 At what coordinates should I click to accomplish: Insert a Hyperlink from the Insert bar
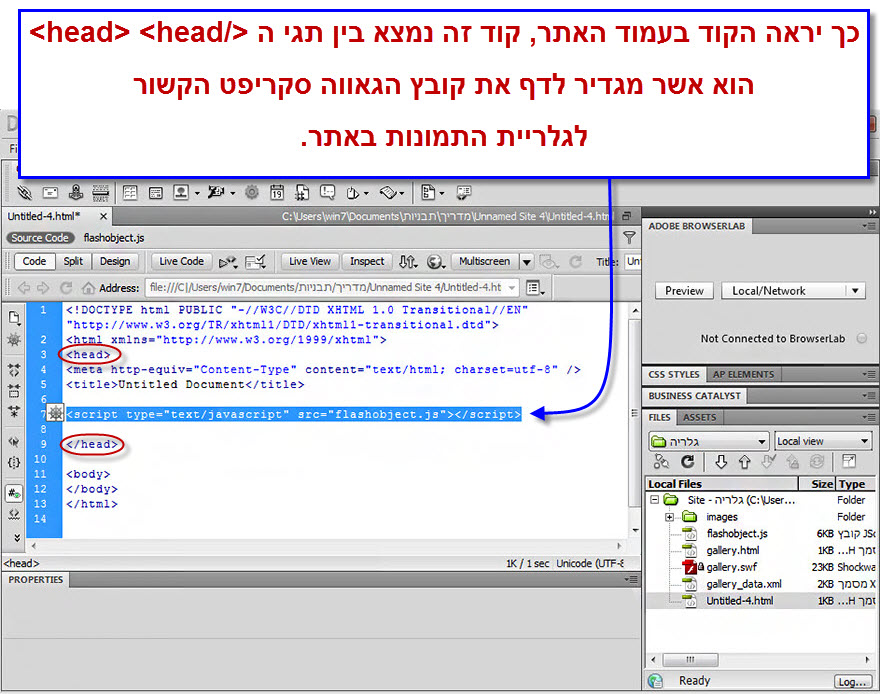coord(24,193)
